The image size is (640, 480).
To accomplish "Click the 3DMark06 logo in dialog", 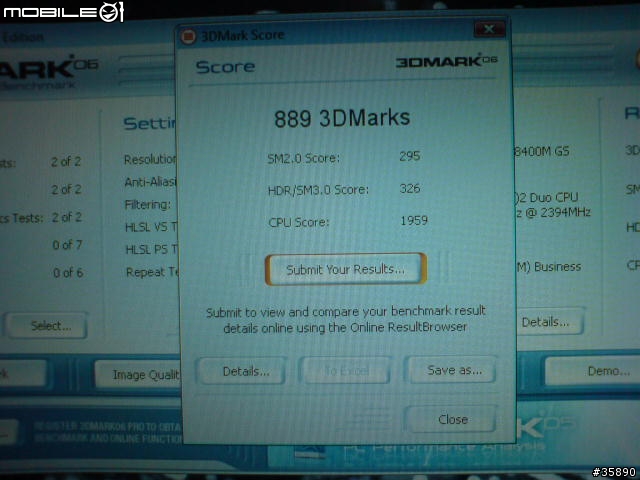I will pyautogui.click(x=447, y=61).
